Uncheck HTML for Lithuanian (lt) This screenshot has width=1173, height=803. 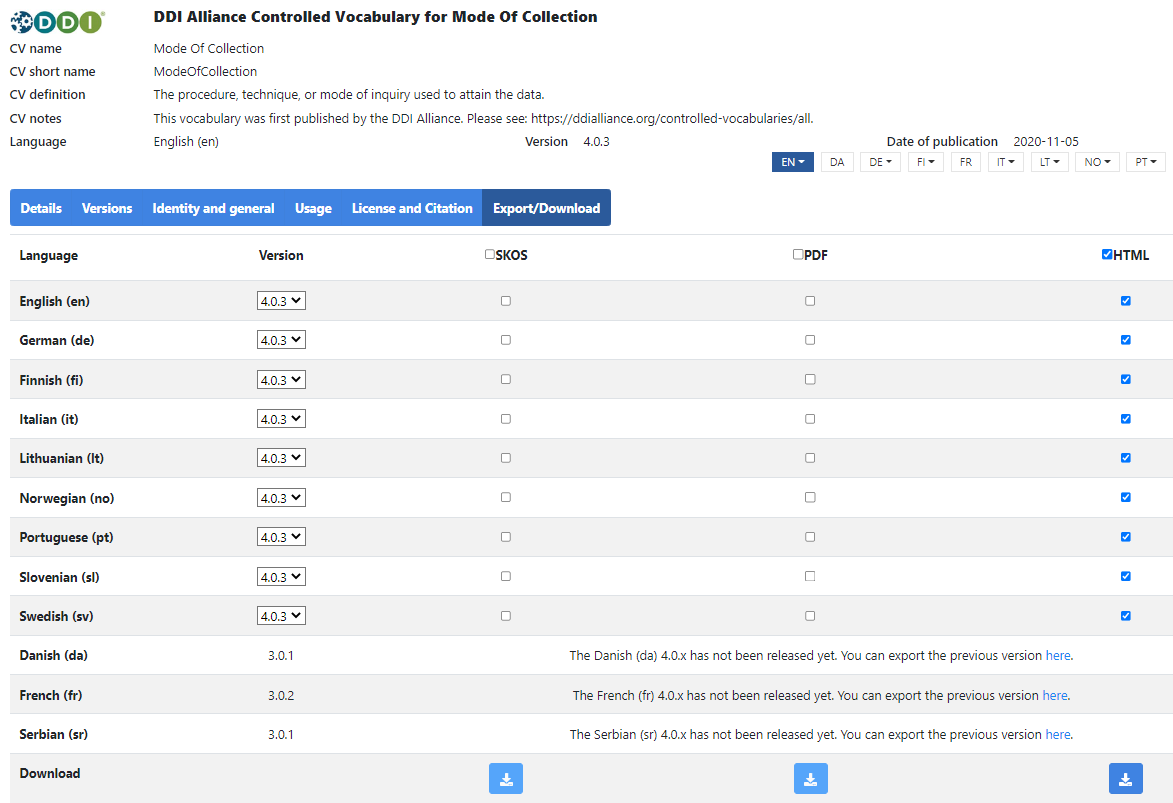(1126, 458)
